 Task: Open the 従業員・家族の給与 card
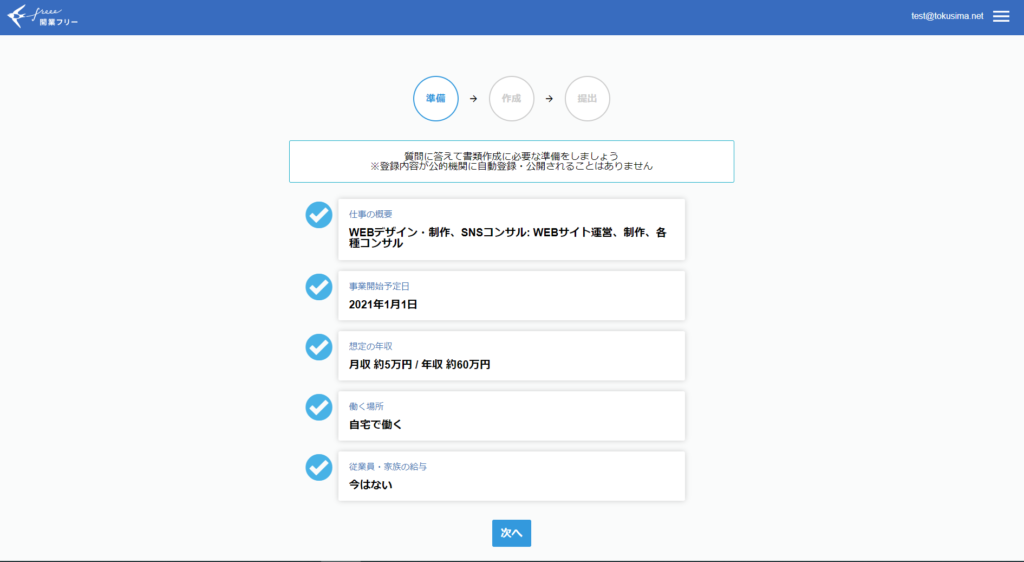511,475
